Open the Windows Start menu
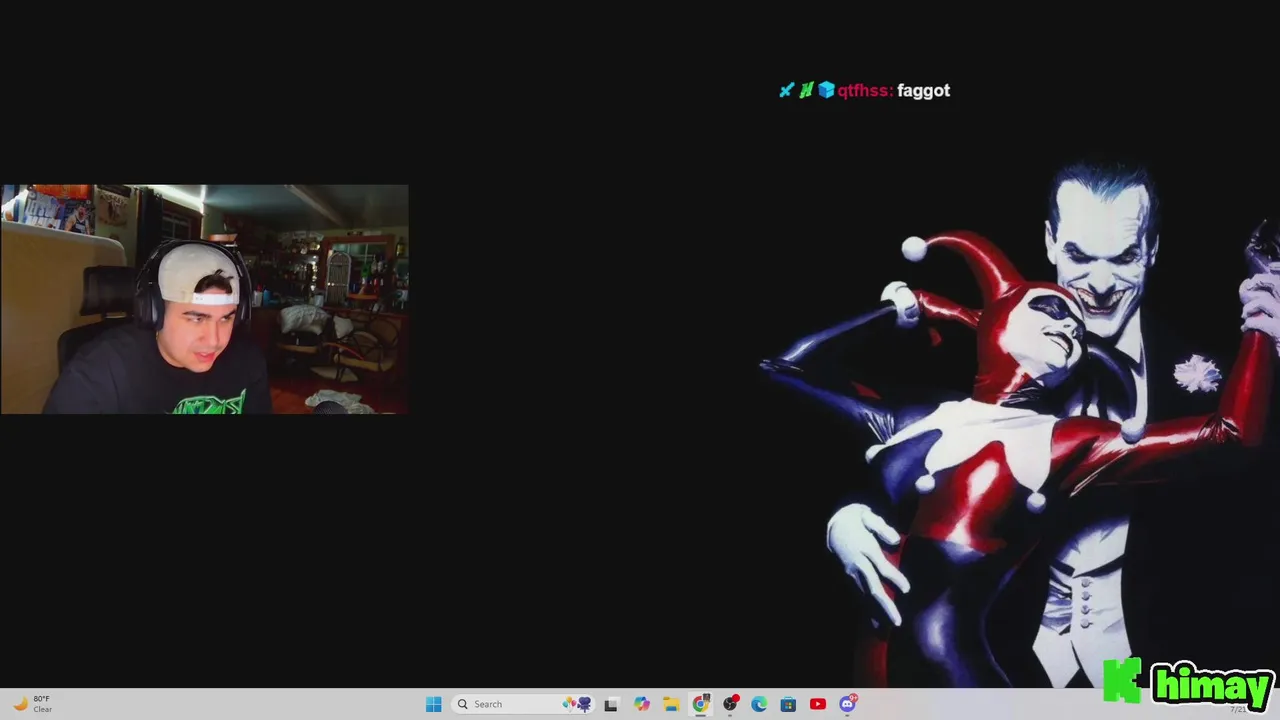The width and height of the screenshot is (1280, 720). tap(433, 704)
